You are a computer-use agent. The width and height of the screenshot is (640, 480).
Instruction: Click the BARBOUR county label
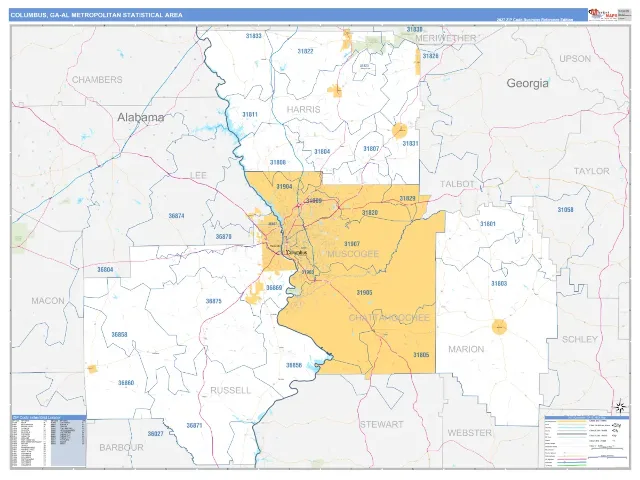pos(122,447)
